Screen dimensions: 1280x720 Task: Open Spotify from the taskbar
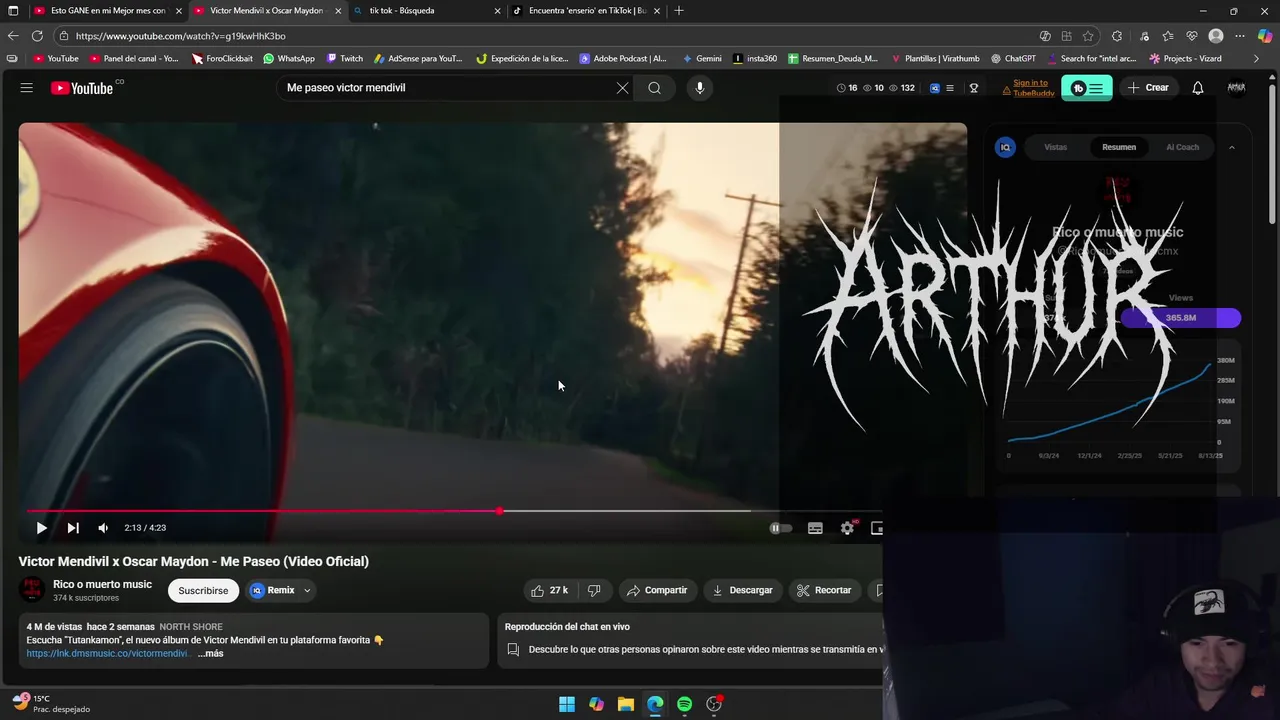(x=684, y=704)
